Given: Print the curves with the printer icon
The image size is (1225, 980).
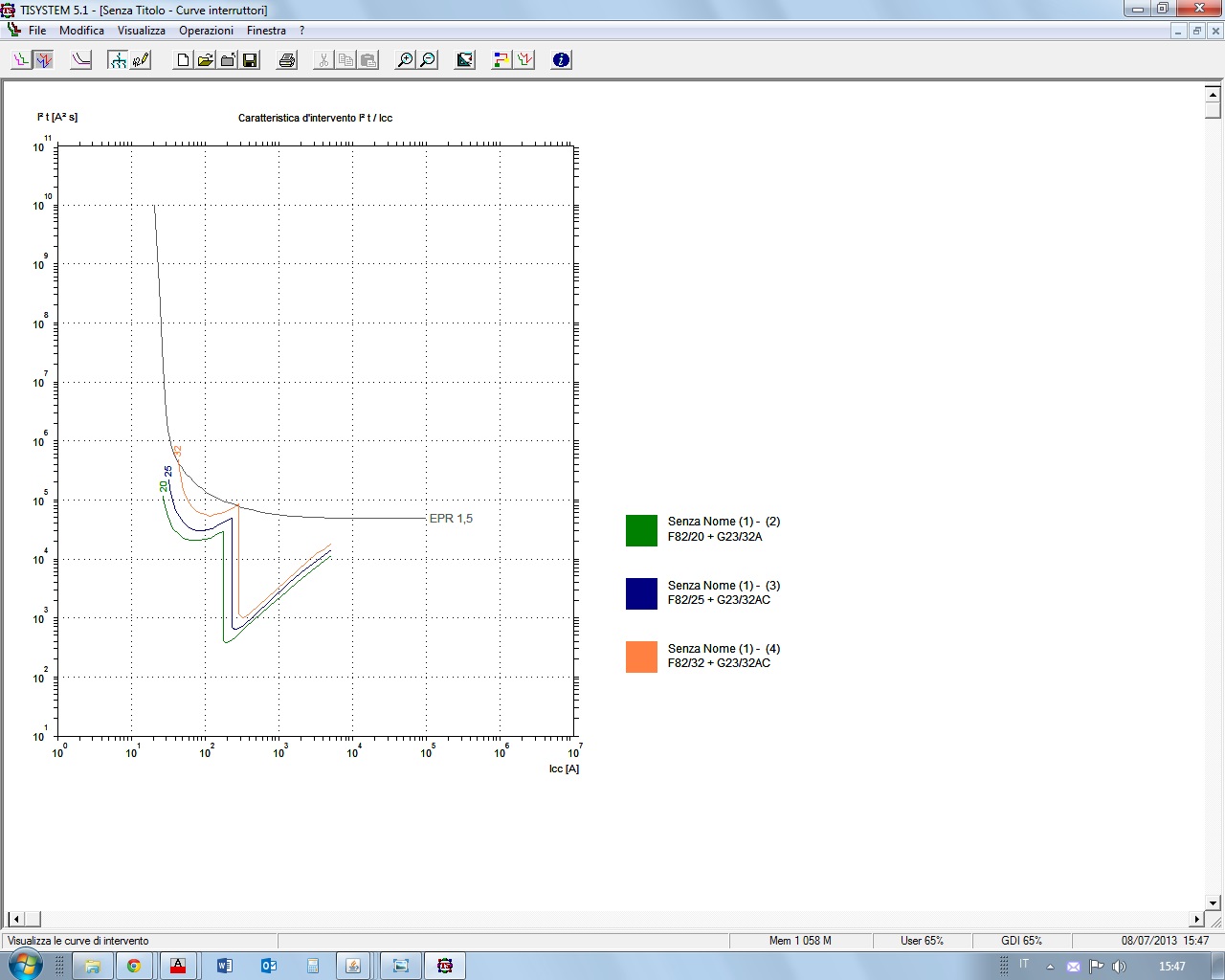Looking at the screenshot, I should click(286, 60).
